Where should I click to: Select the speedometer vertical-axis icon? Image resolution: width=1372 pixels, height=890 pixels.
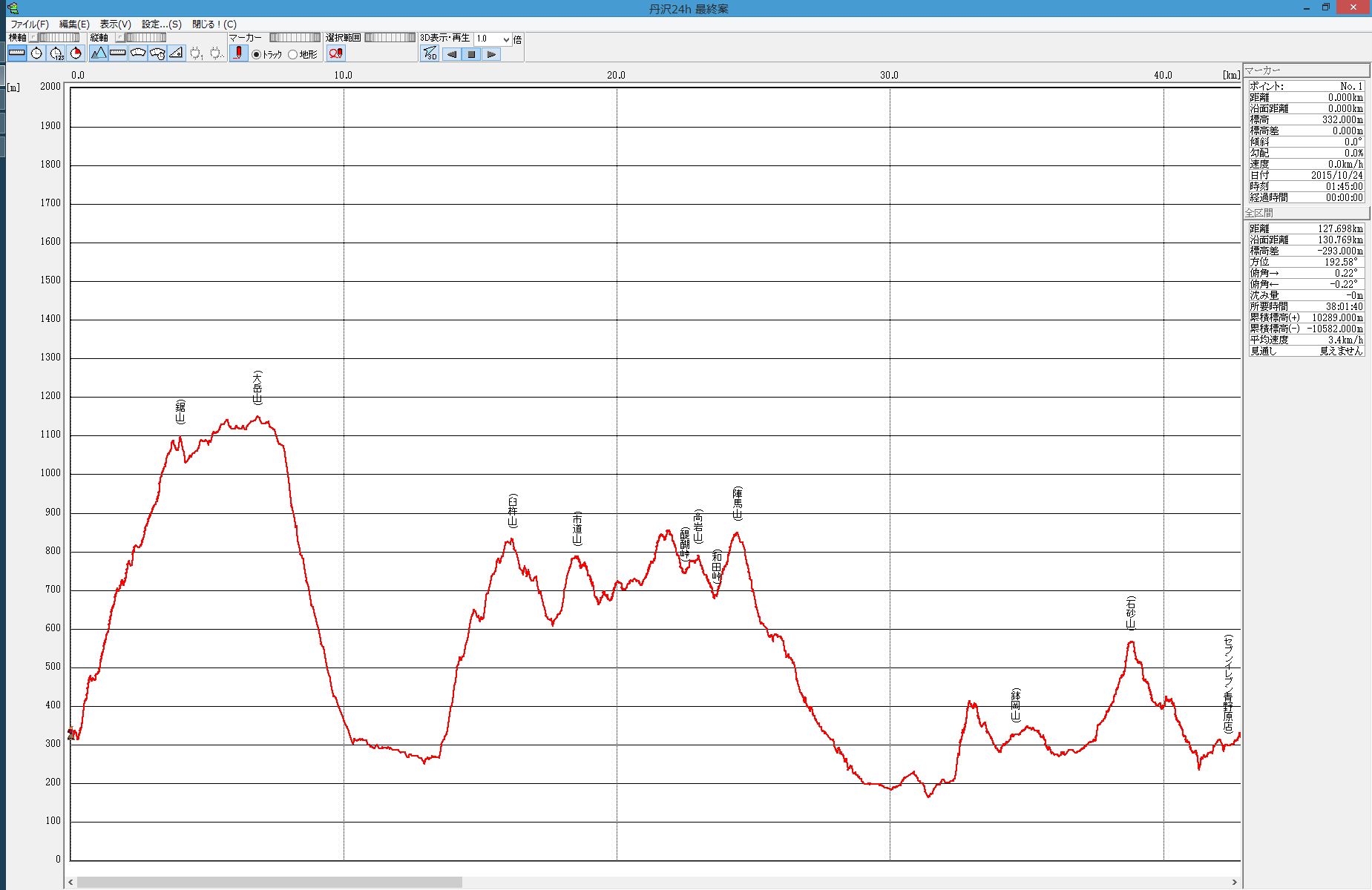click(137, 53)
